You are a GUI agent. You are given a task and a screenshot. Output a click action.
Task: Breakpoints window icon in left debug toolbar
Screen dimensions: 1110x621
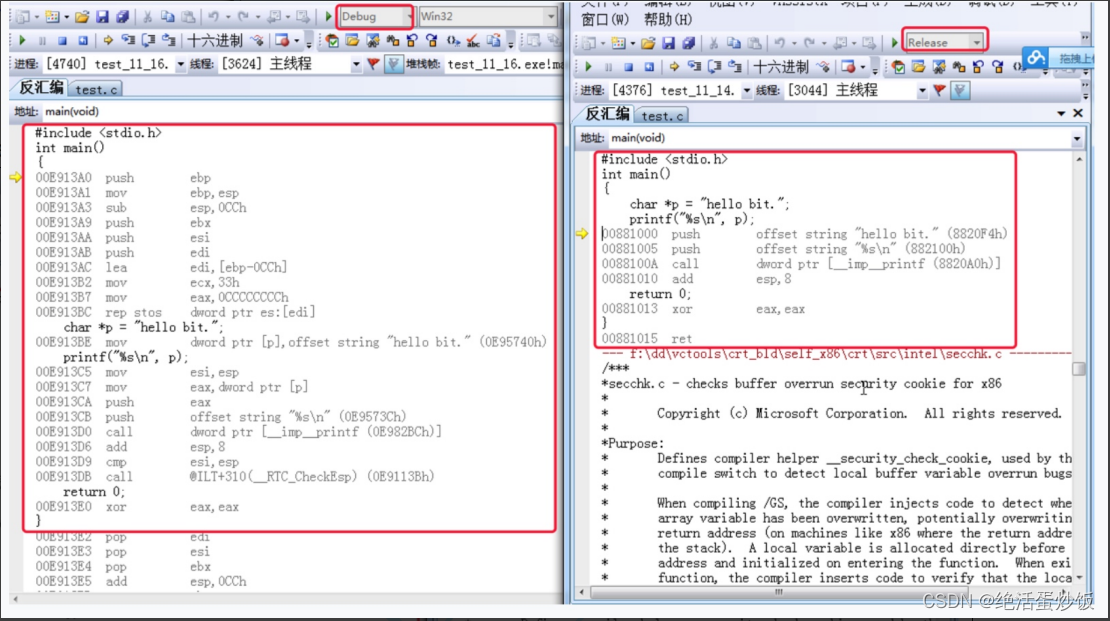click(282, 40)
